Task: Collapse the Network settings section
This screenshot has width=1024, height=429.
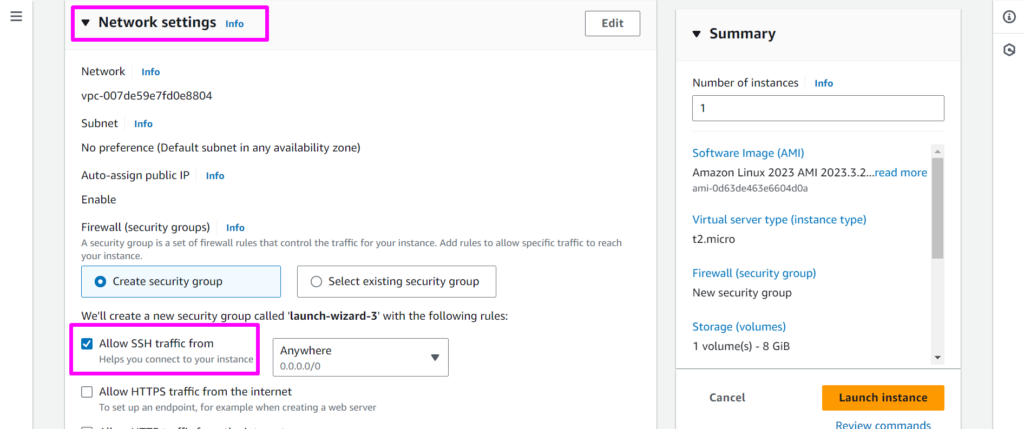Action: [x=86, y=23]
